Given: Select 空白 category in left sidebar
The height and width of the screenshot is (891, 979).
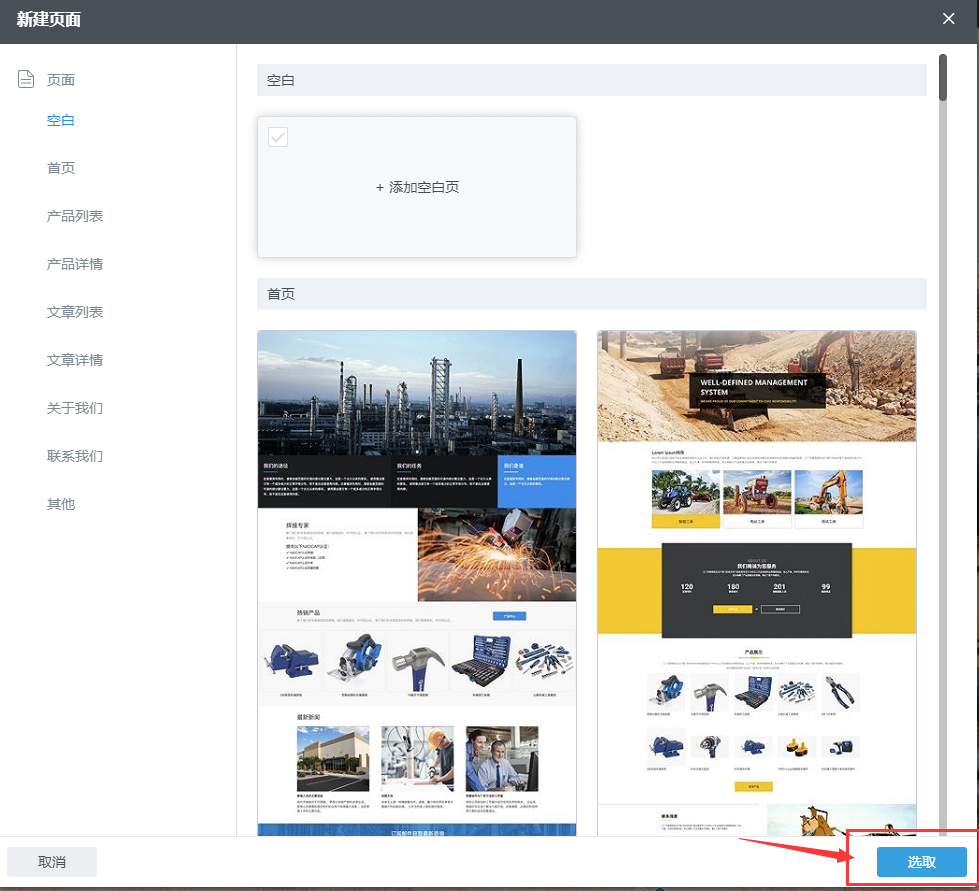Looking at the screenshot, I should point(61,120).
